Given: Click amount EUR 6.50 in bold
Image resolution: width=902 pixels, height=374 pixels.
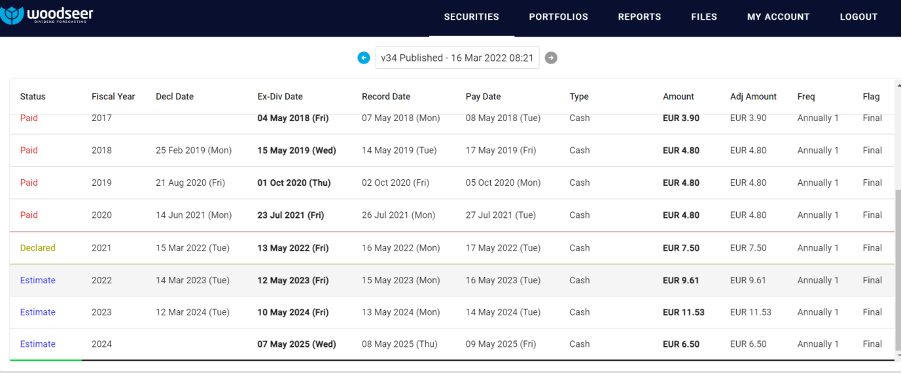Looking at the screenshot, I should pyautogui.click(x=681, y=344).
